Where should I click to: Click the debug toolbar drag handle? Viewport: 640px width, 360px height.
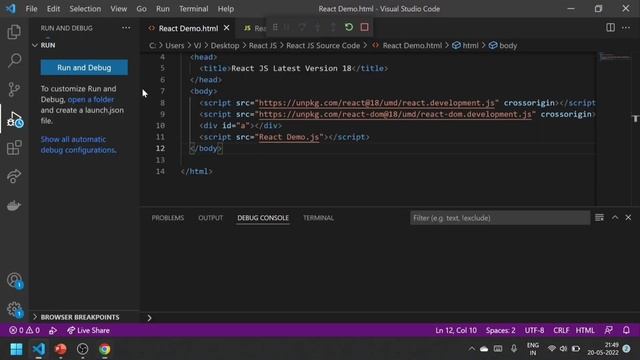(x=275, y=27)
